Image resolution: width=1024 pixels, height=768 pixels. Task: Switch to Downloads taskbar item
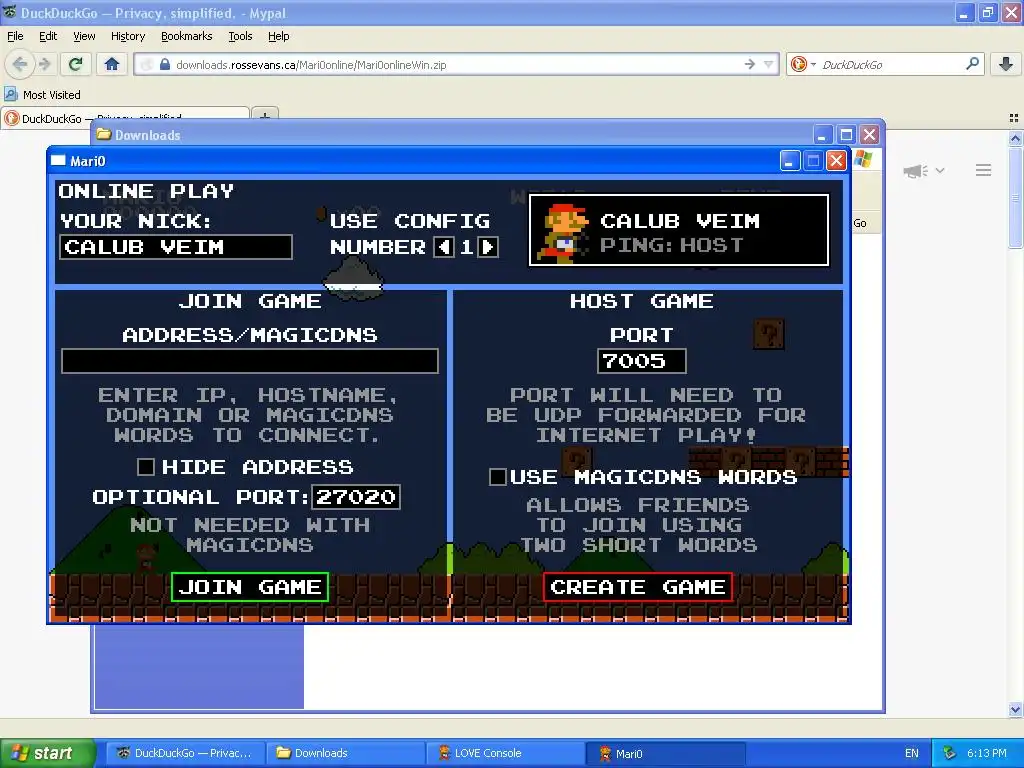point(345,753)
